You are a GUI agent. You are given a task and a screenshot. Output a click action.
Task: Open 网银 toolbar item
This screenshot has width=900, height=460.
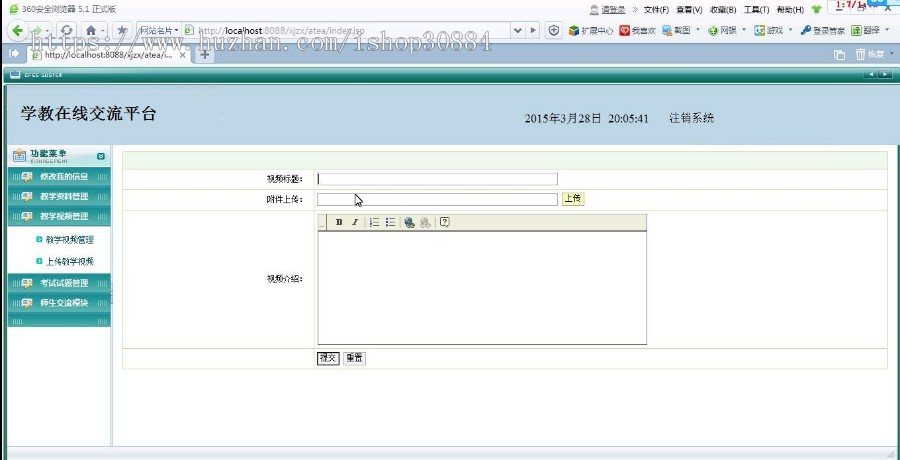click(x=722, y=30)
